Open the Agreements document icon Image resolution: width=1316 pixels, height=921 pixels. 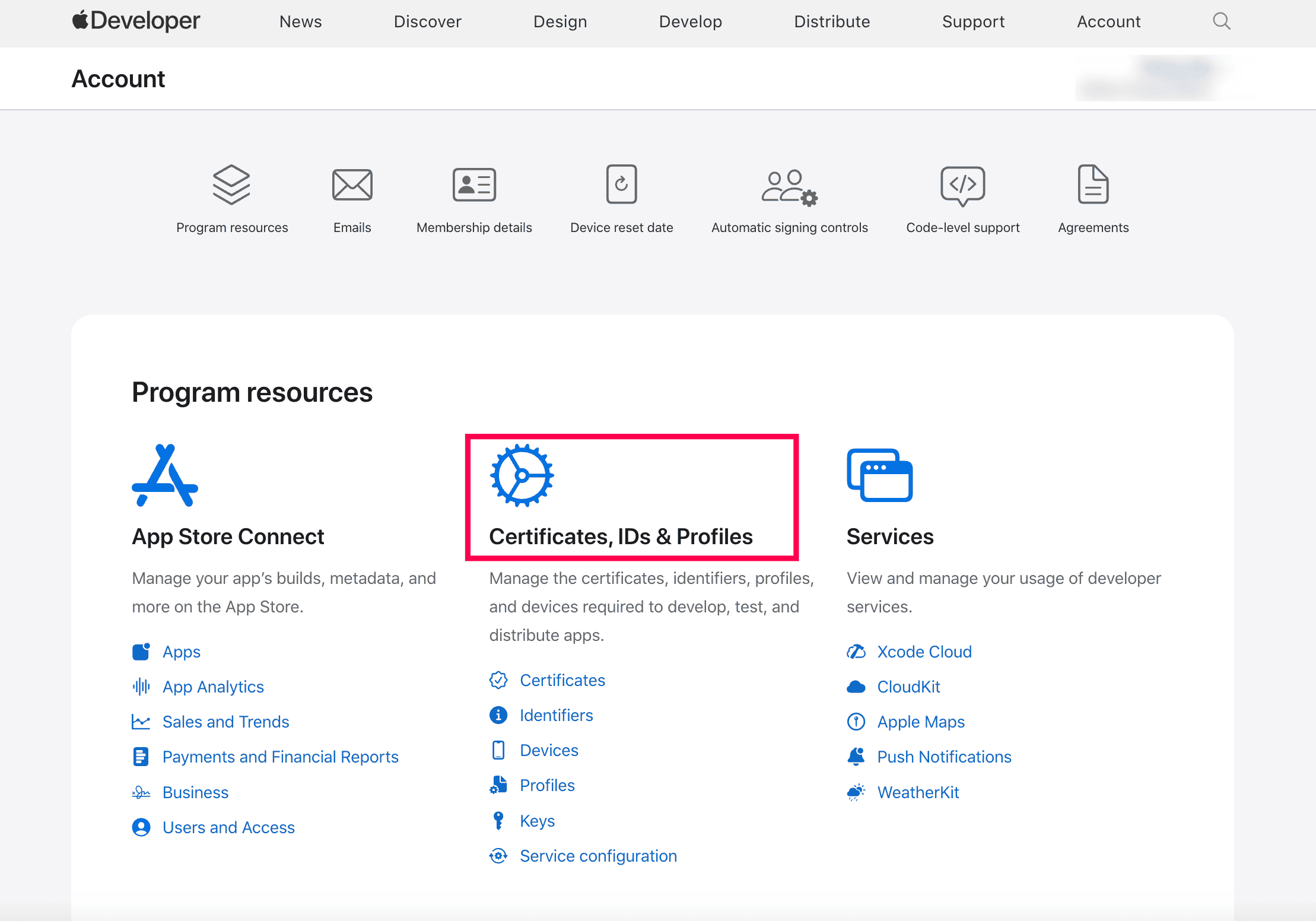point(1093,185)
